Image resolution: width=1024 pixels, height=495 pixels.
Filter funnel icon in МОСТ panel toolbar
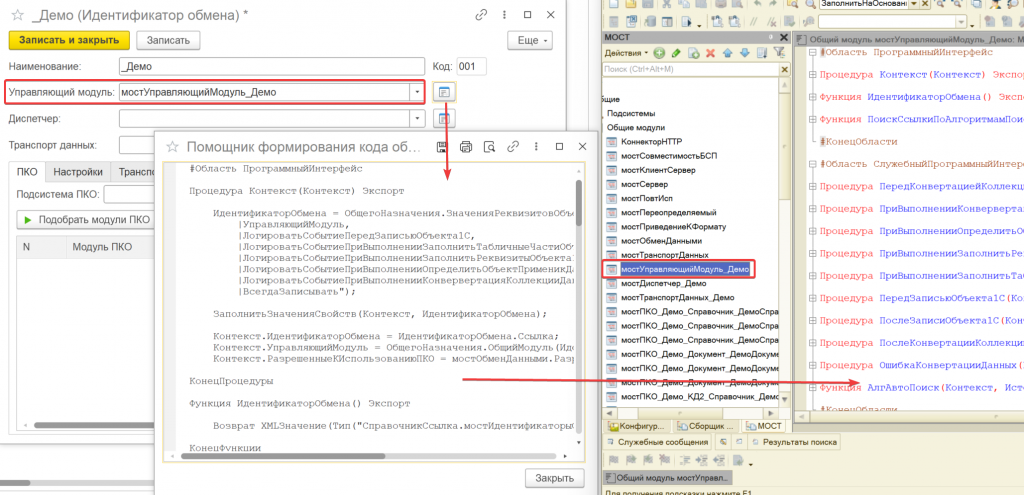(x=778, y=53)
